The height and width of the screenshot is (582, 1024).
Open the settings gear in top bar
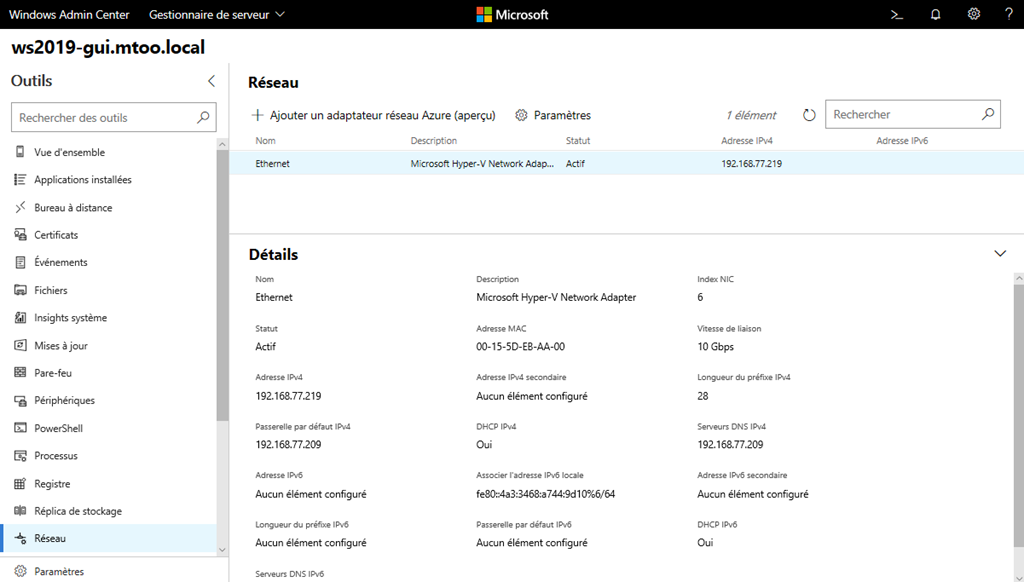[973, 14]
